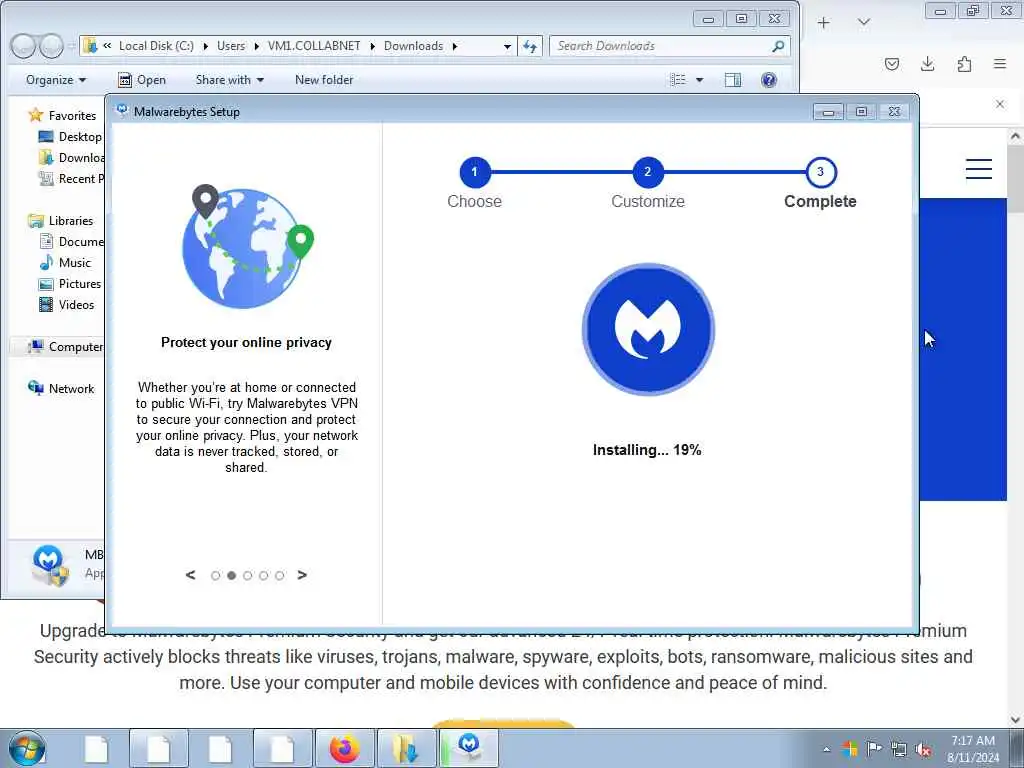Open Windows Start menu
This screenshot has height=768, width=1024.
pyautogui.click(x=27, y=748)
